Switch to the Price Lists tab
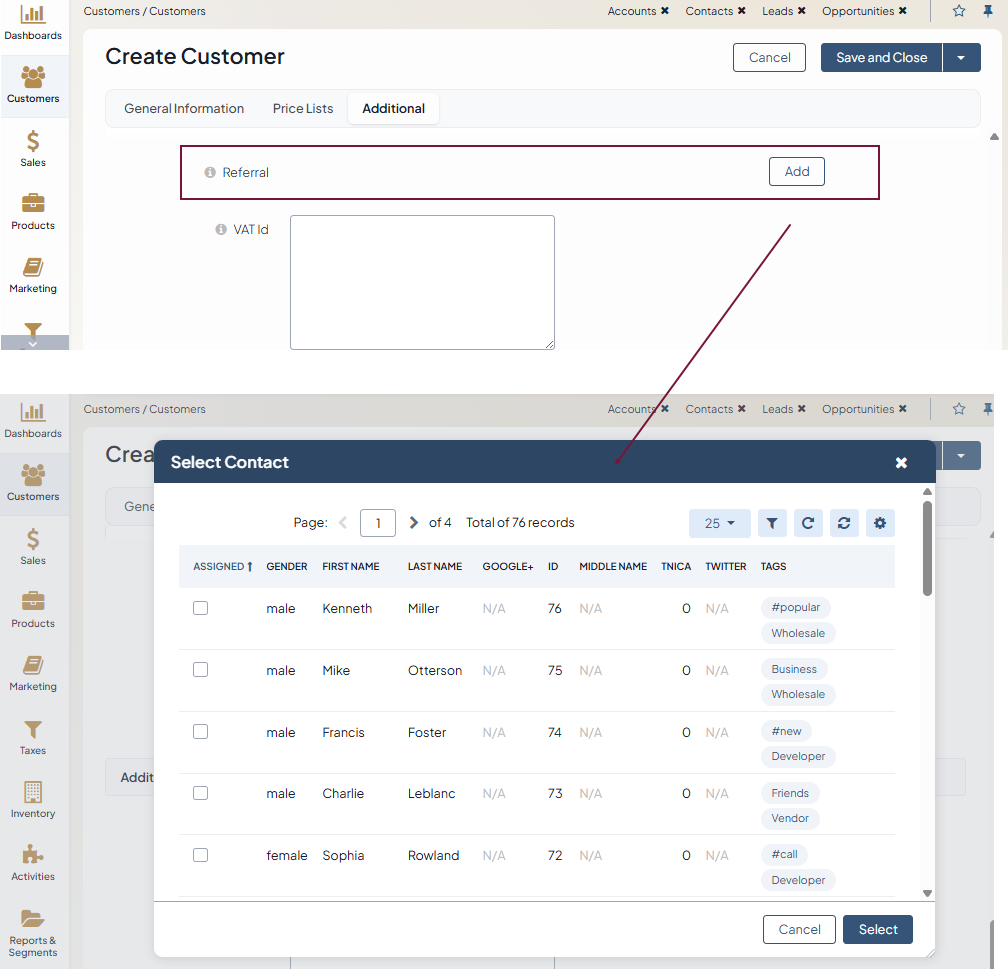Screen dimensions: 1008x969 click(x=303, y=109)
